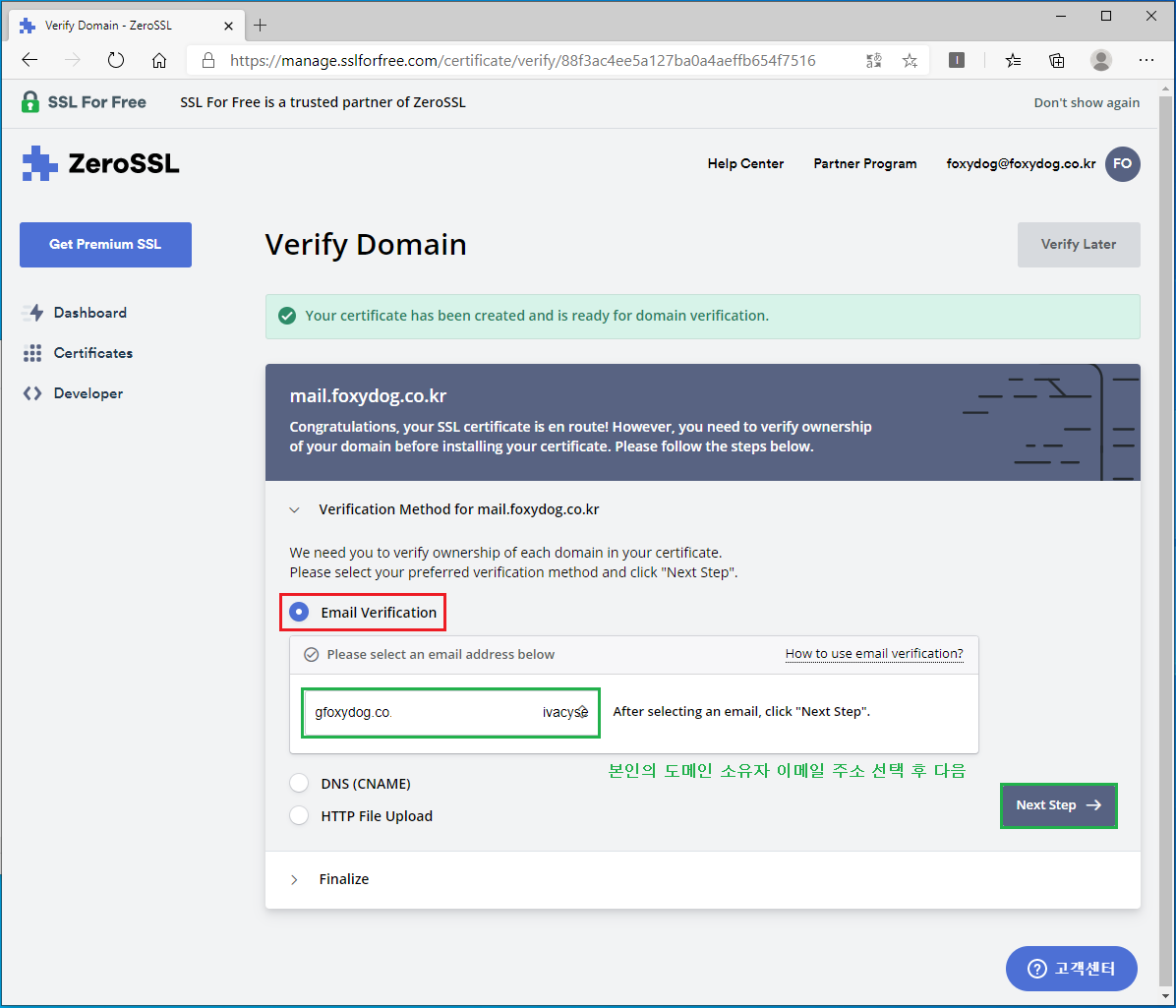Image resolution: width=1176 pixels, height=1008 pixels.
Task: Open the 고객센터 help widget
Action: click(1071, 969)
